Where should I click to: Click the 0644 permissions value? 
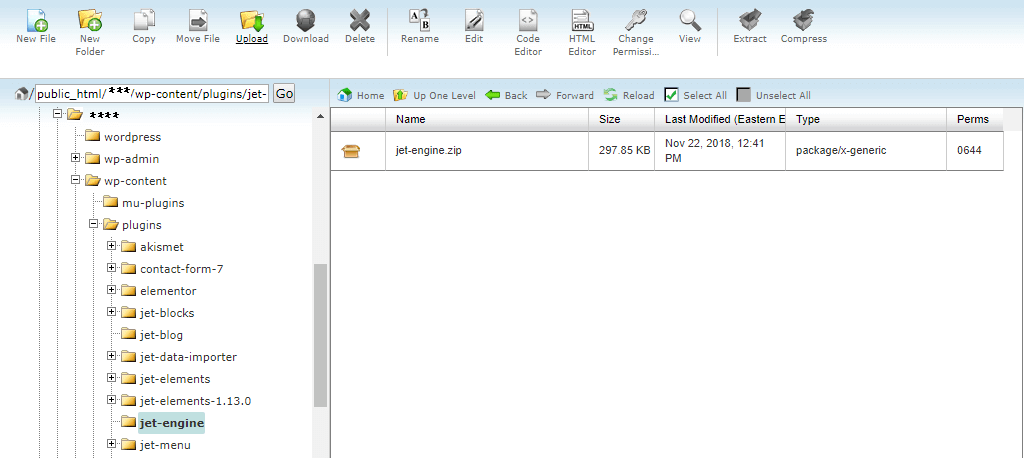click(x=970, y=150)
